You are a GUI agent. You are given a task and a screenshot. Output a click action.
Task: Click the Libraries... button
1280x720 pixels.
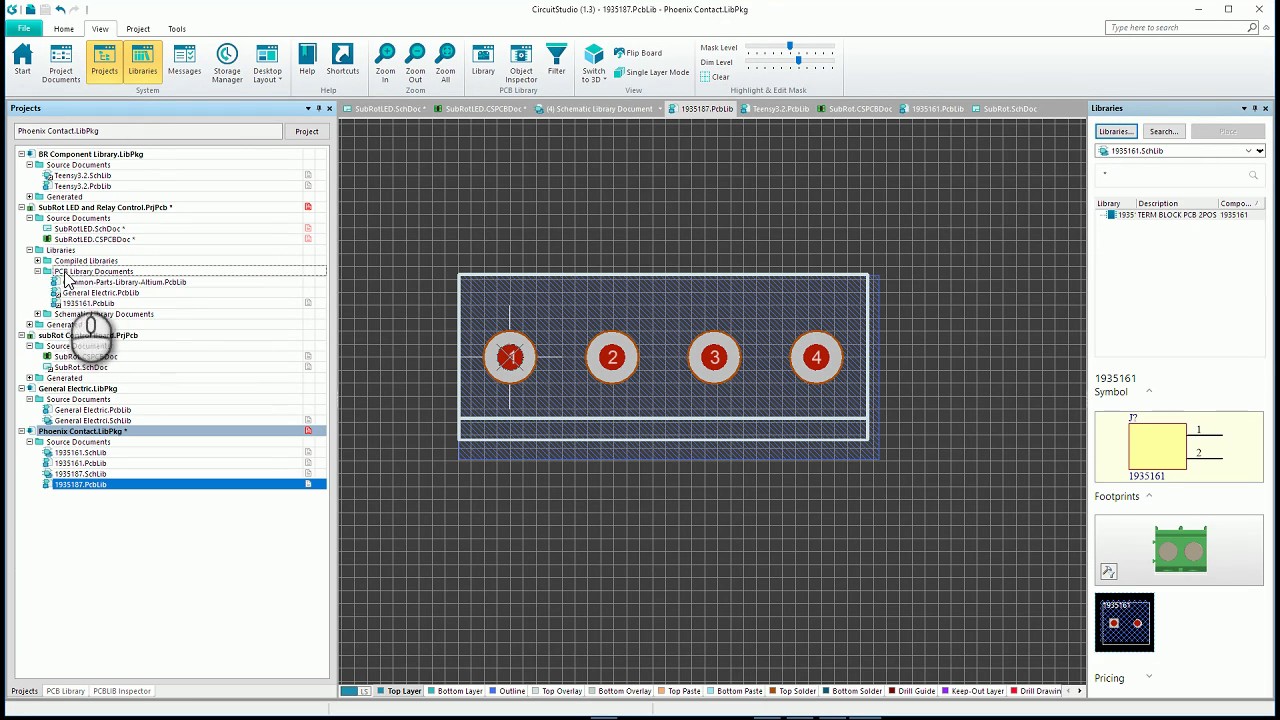[x=1115, y=131]
